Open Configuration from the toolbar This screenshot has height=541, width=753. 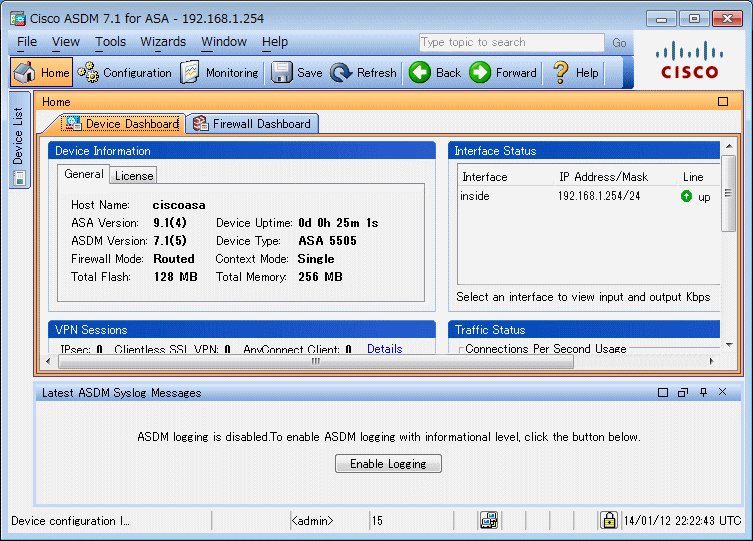[x=124, y=73]
